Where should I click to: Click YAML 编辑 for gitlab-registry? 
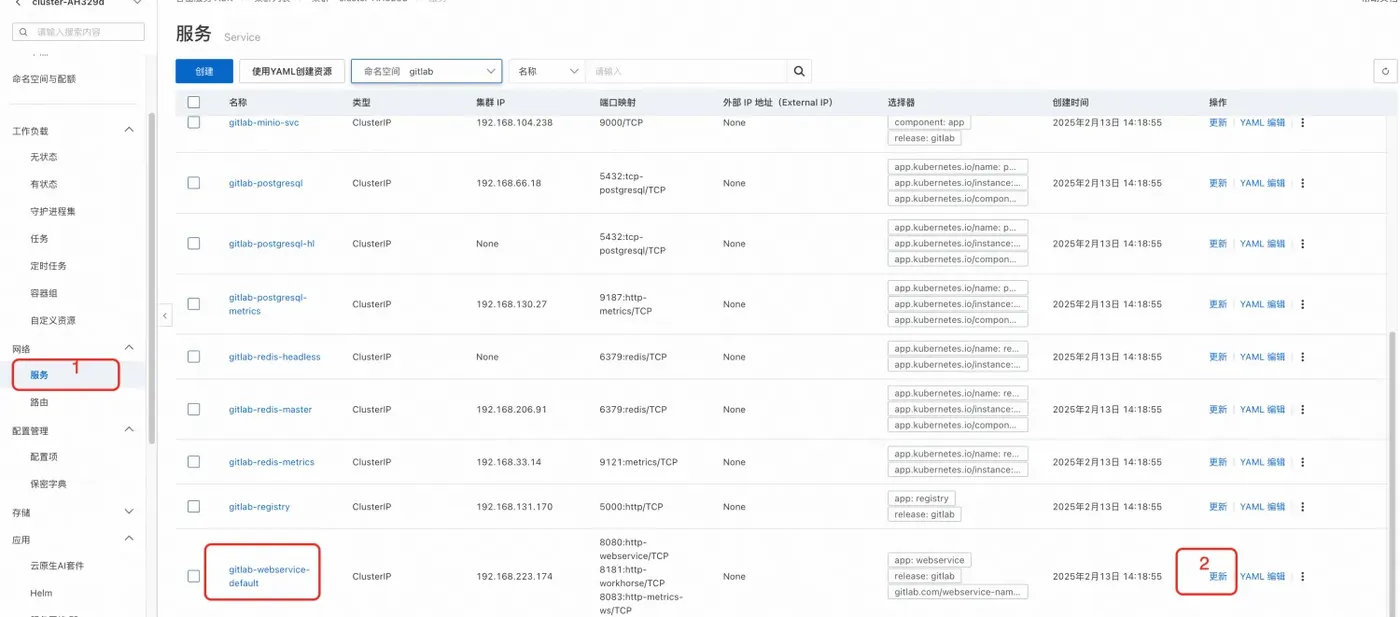pos(1263,506)
